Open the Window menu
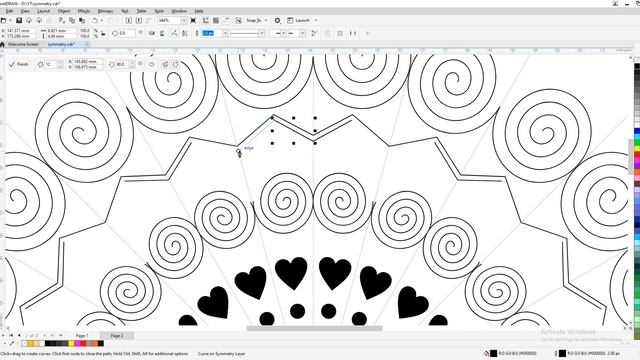Viewport: 640px width, 360px height. (x=179, y=11)
